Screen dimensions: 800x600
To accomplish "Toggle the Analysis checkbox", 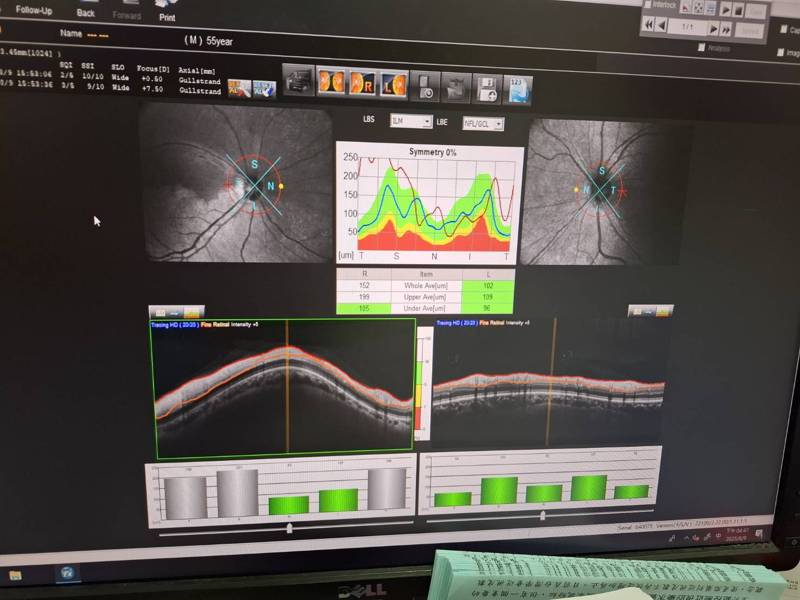I will (x=702, y=47).
